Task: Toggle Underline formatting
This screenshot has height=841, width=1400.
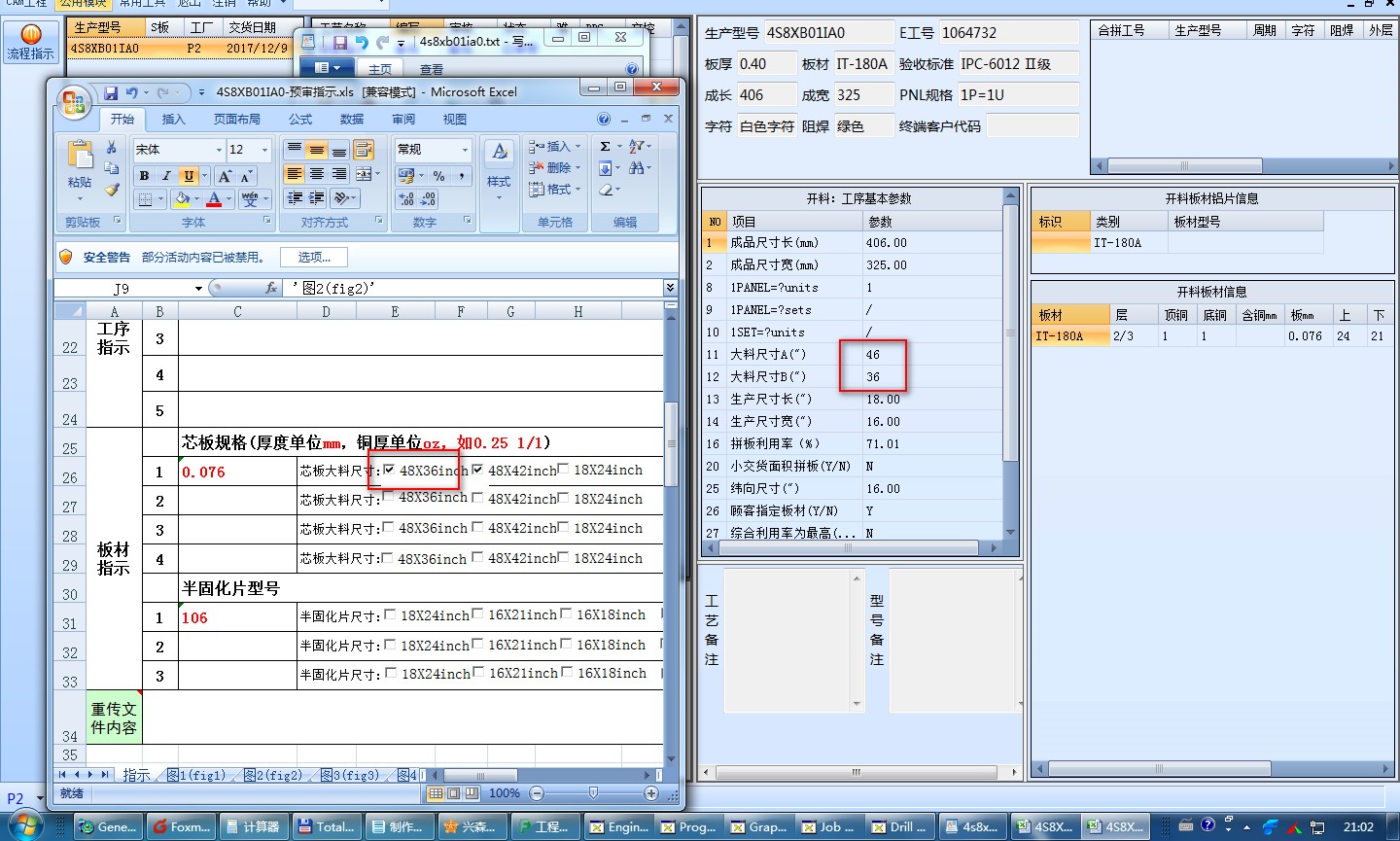Action: click(188, 176)
